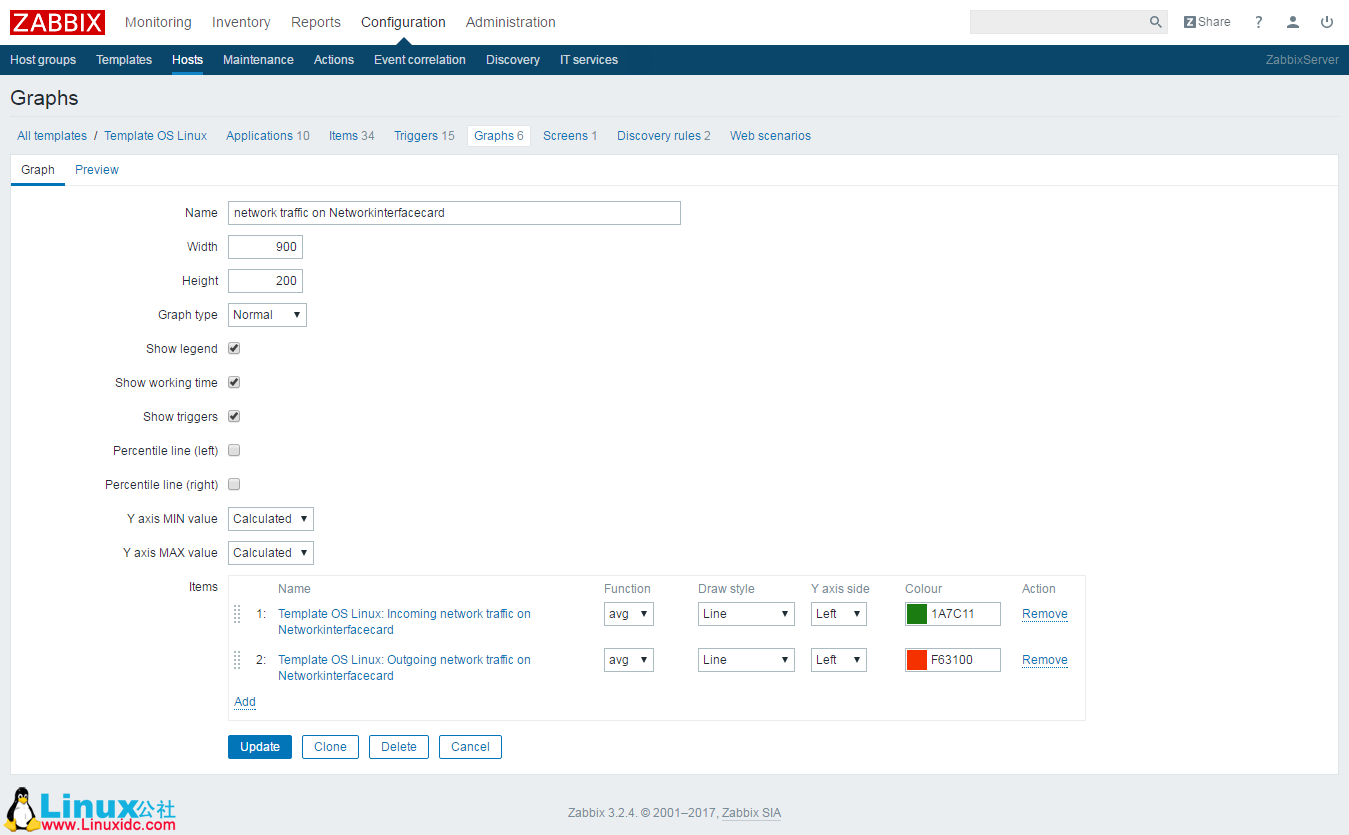Open Draw style dropdown for Outgoing traffic item
Viewport: 1349px width, 835px height.
pyautogui.click(x=745, y=659)
